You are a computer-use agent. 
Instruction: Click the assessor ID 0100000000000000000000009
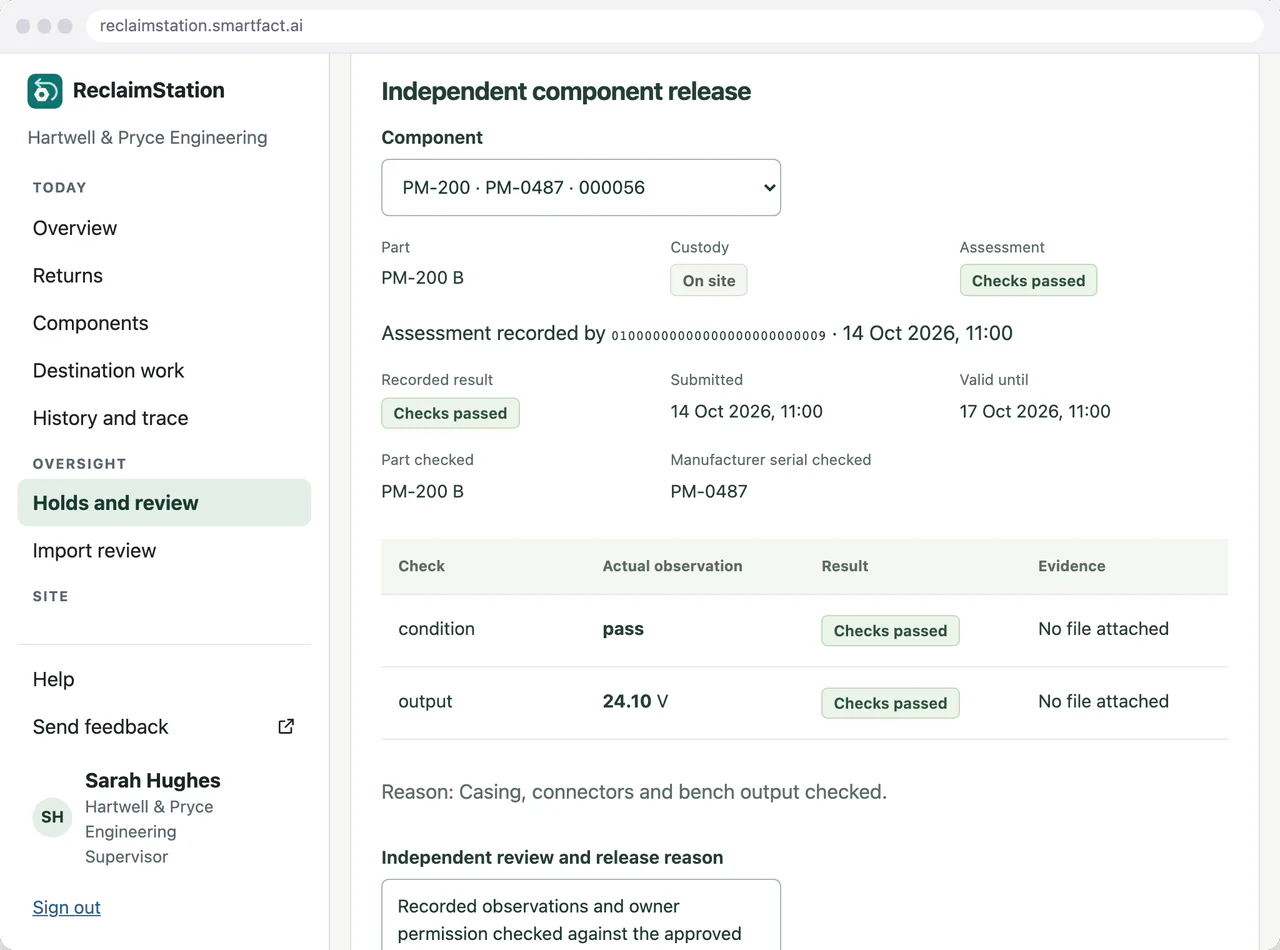(719, 336)
